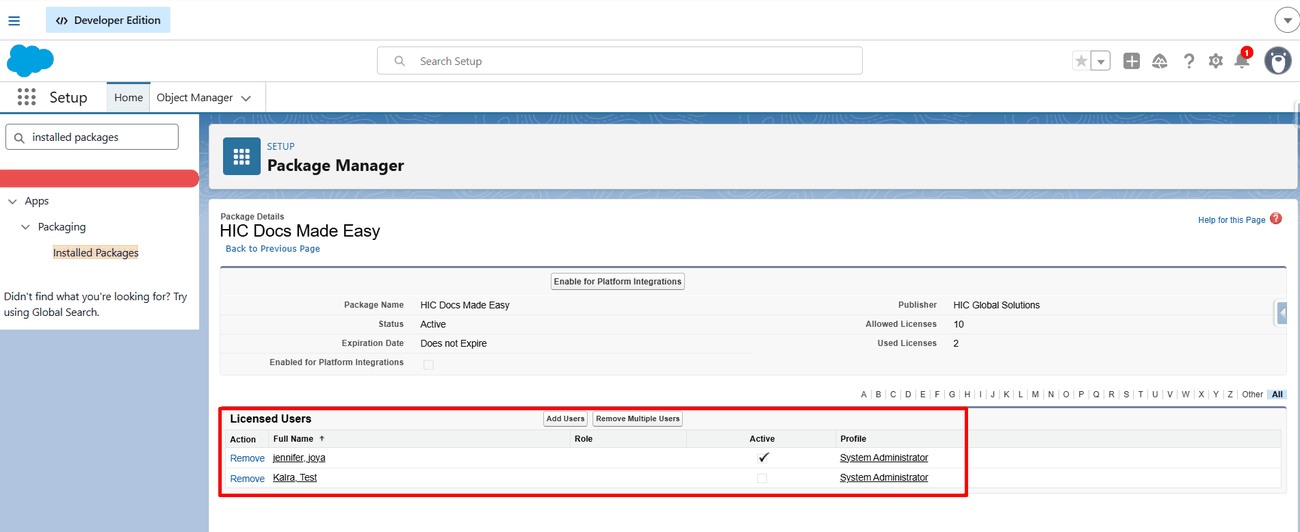
Task: Click the Package Manager header icon
Action: pyautogui.click(x=241, y=157)
